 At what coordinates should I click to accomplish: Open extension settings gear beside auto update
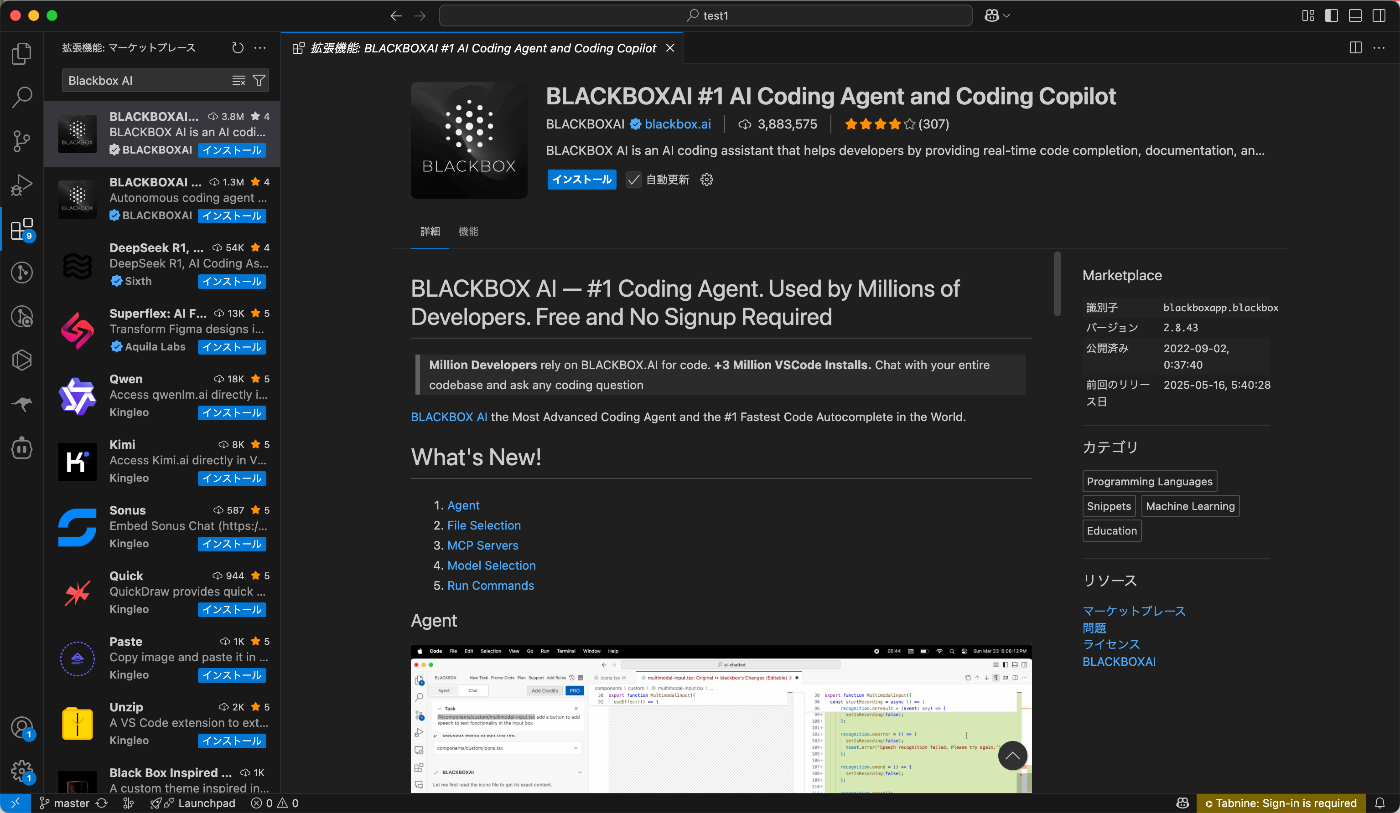(x=707, y=180)
